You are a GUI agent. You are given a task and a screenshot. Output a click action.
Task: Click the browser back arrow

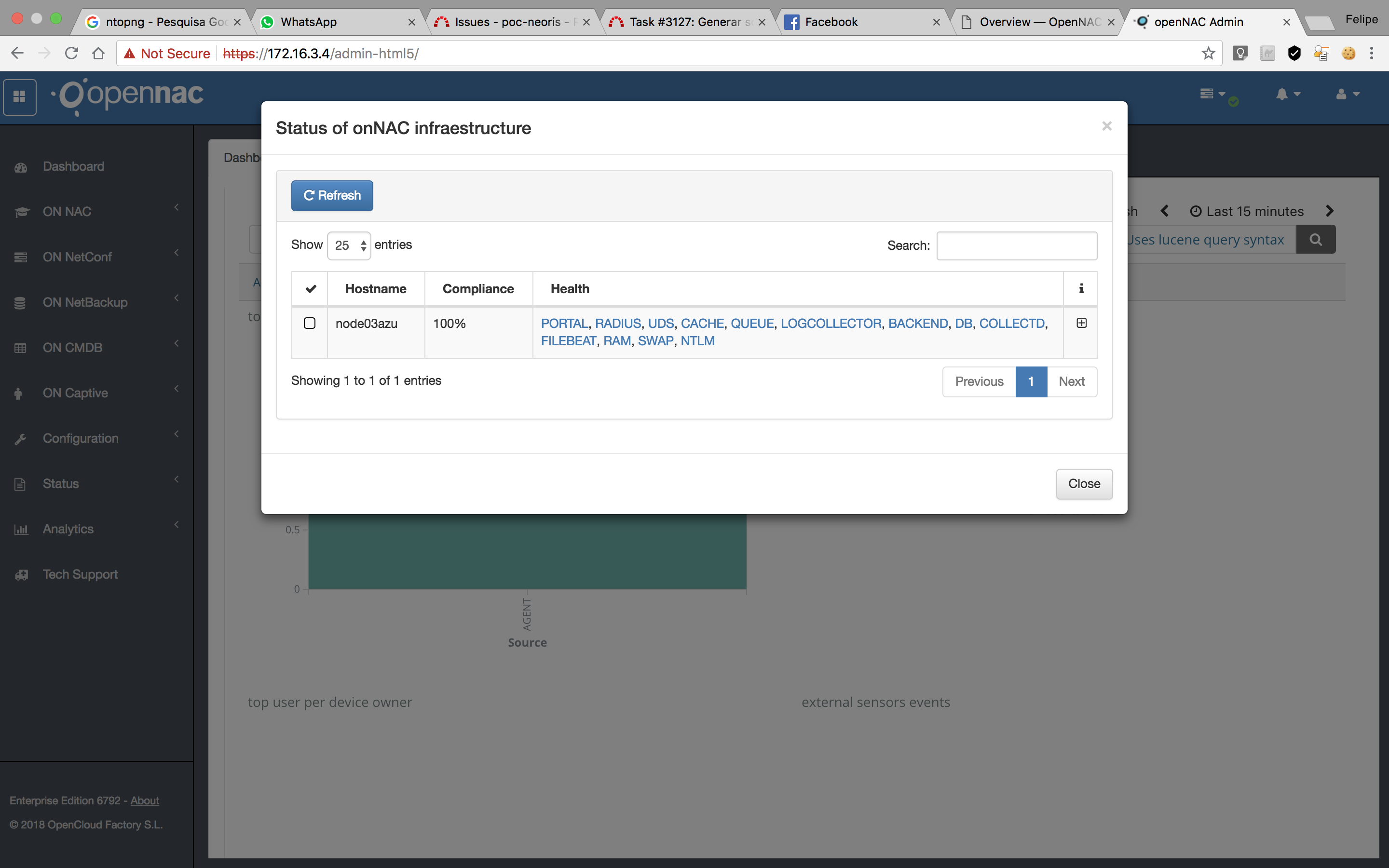click(17, 54)
